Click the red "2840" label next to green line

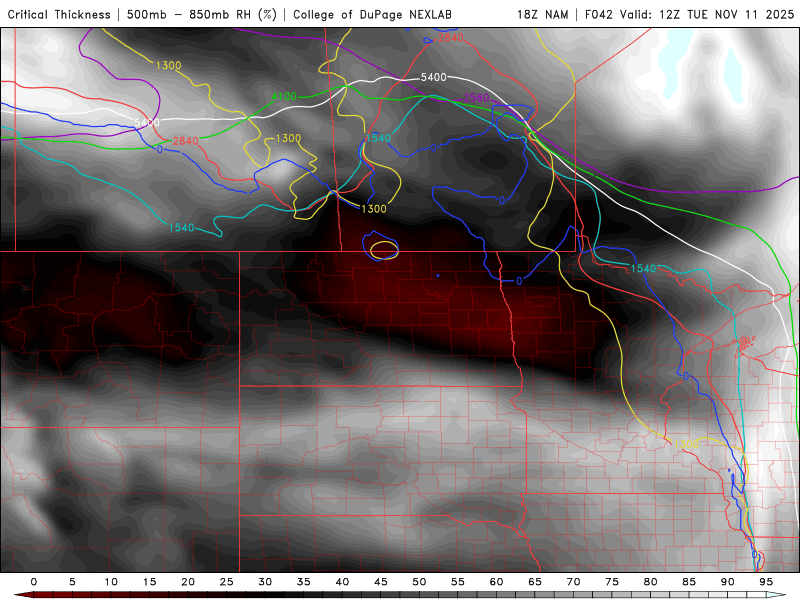pos(185,141)
